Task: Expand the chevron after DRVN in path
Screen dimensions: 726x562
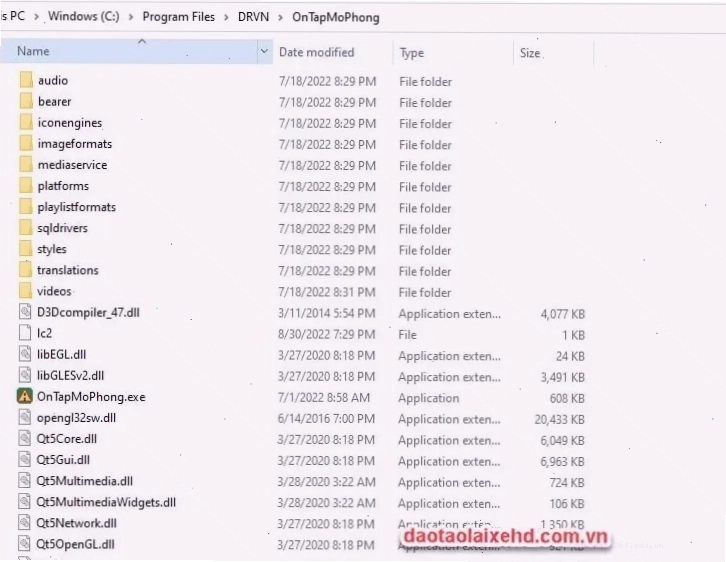Action: [281, 17]
